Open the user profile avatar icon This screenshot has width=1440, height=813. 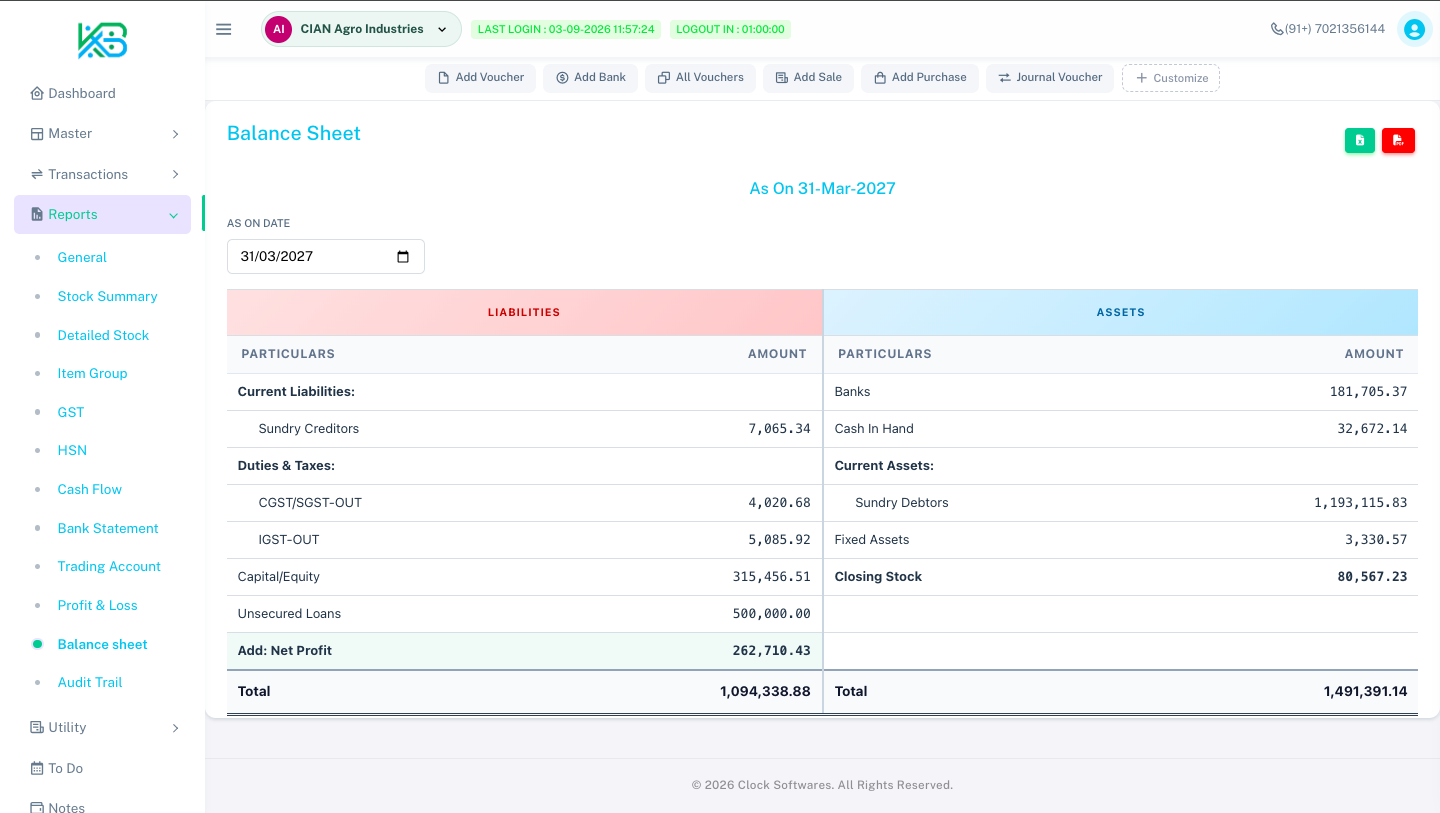coord(1414,29)
